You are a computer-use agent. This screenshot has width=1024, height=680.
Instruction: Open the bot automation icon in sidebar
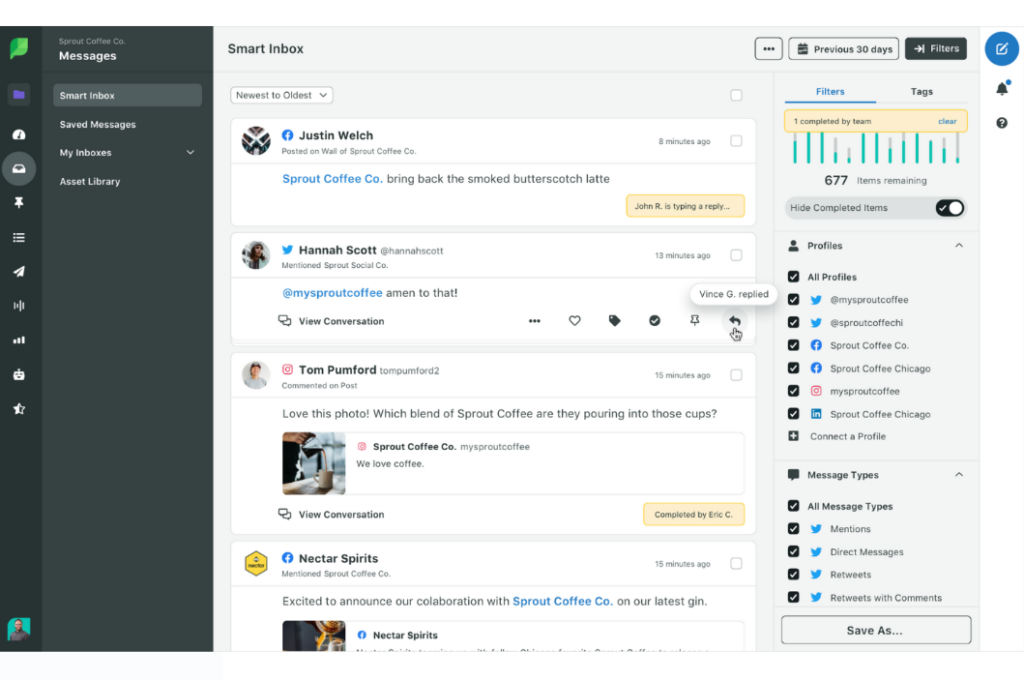19,374
